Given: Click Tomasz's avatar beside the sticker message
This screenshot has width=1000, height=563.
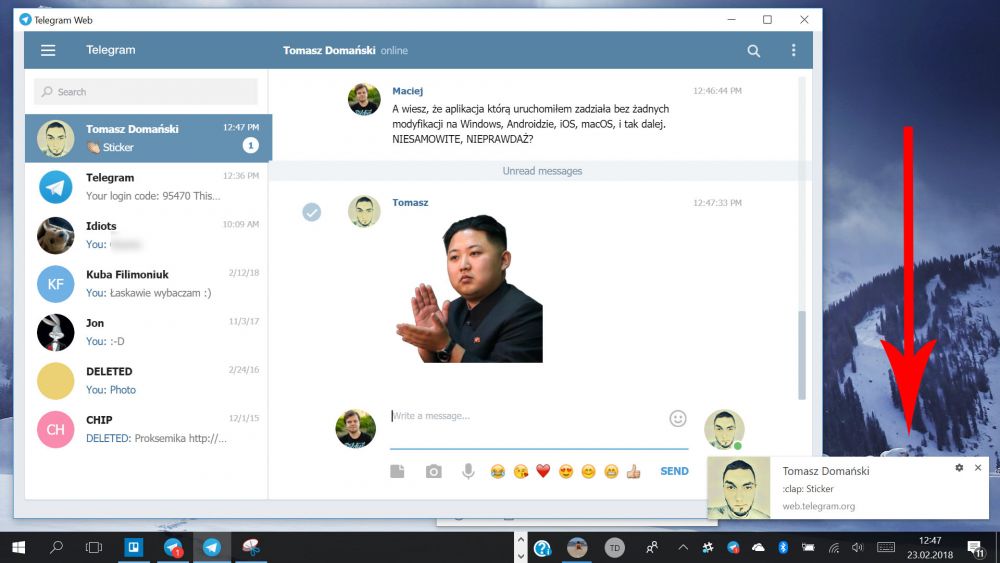Looking at the screenshot, I should click(364, 211).
